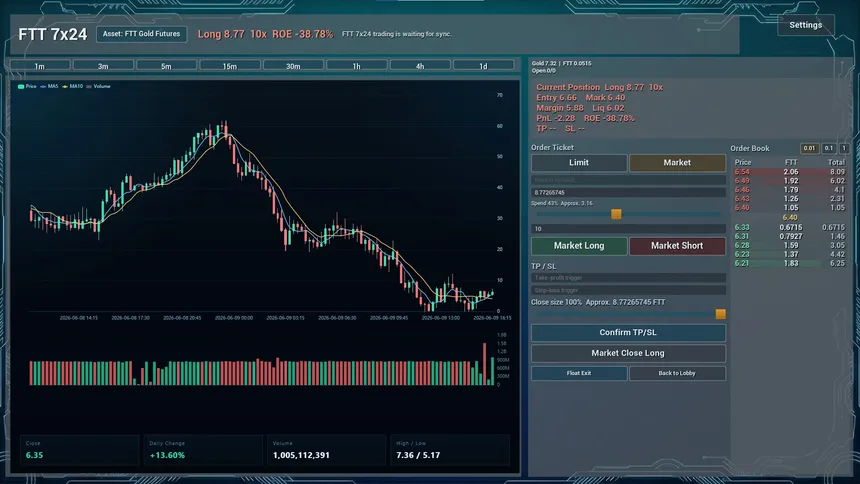This screenshot has height=484, width=860.
Task: Select the 4h timeframe tab
Action: click(420, 66)
